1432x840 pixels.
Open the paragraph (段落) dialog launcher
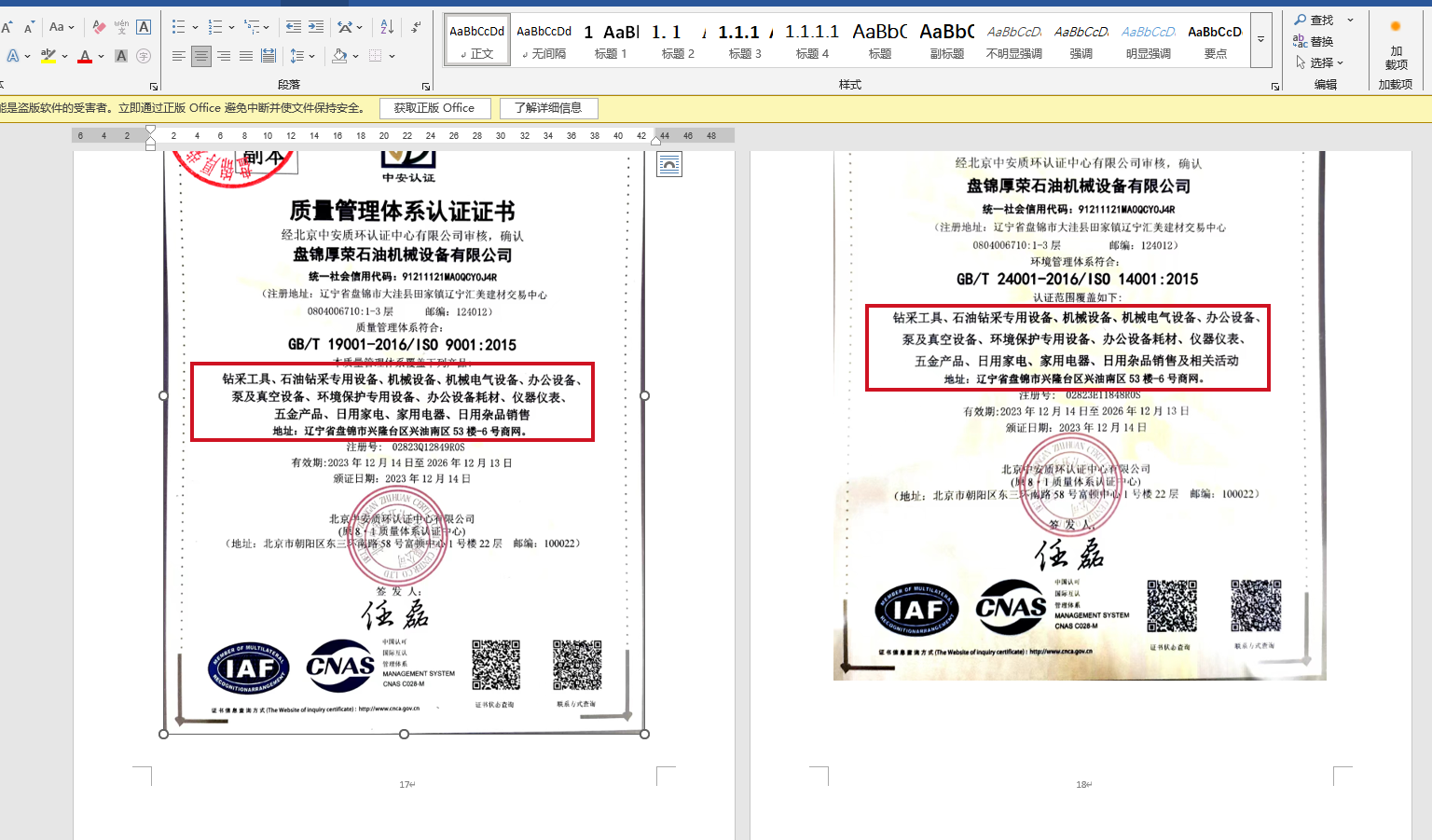(x=426, y=86)
